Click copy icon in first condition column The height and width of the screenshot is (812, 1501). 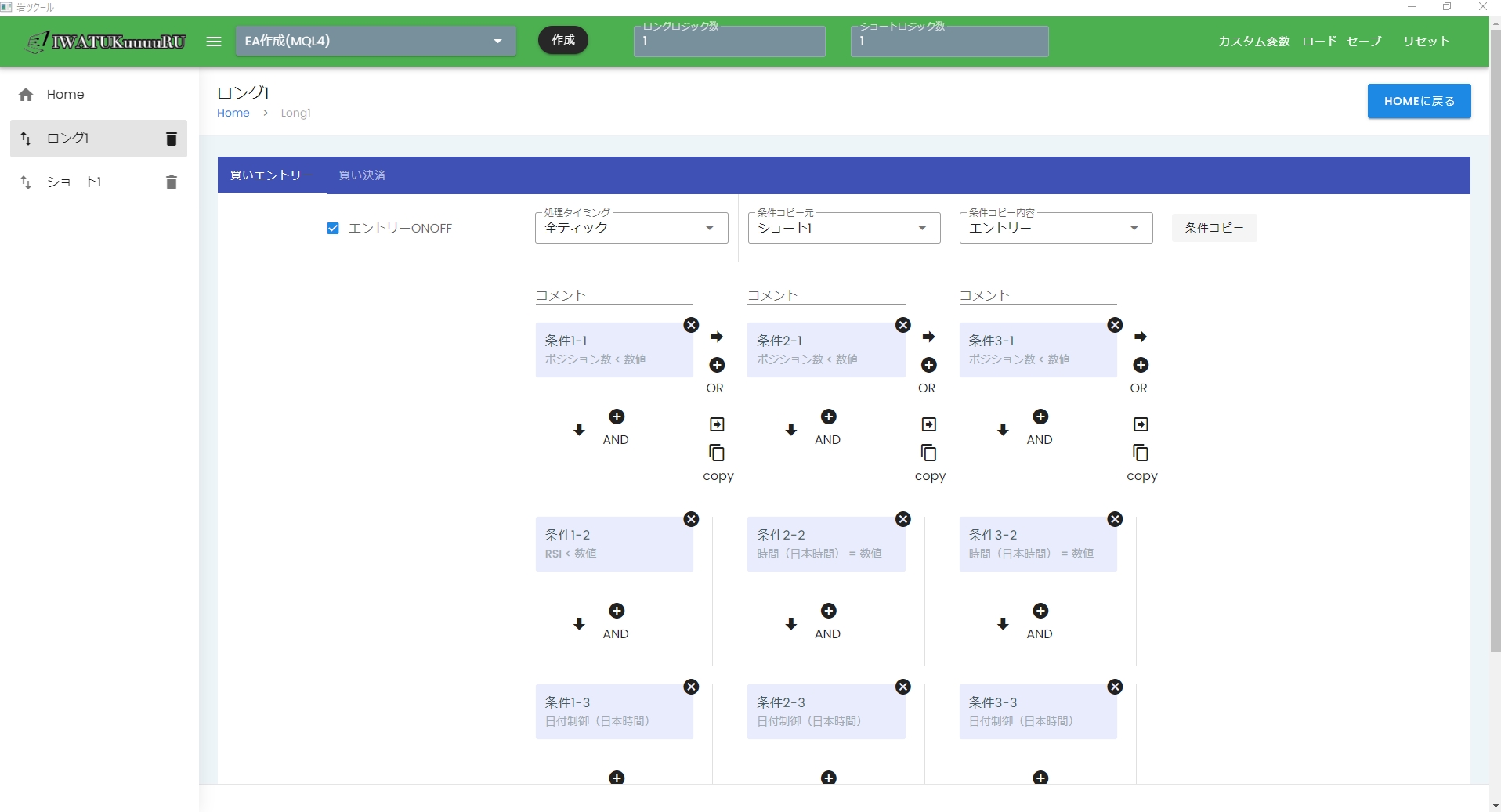pyautogui.click(x=717, y=453)
